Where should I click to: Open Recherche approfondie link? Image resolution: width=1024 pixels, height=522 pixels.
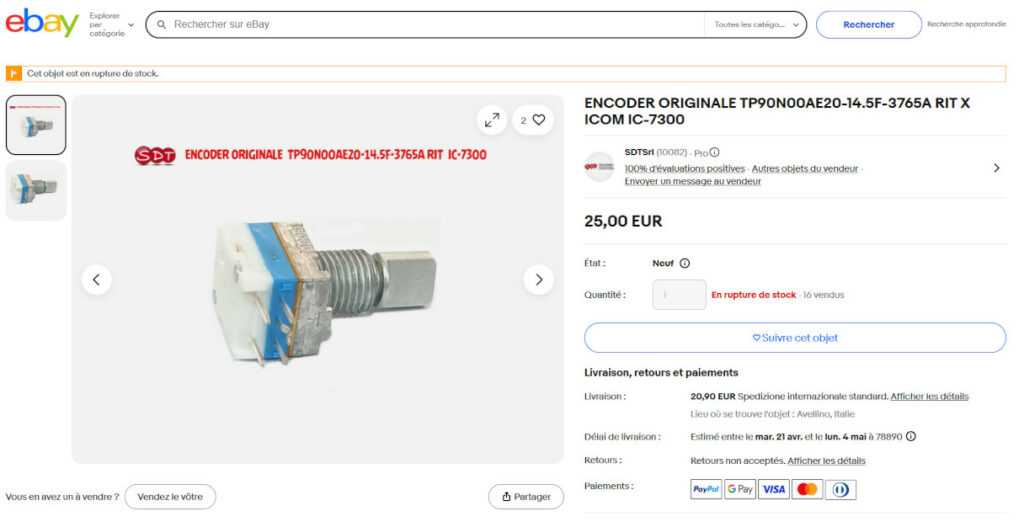[967, 24]
